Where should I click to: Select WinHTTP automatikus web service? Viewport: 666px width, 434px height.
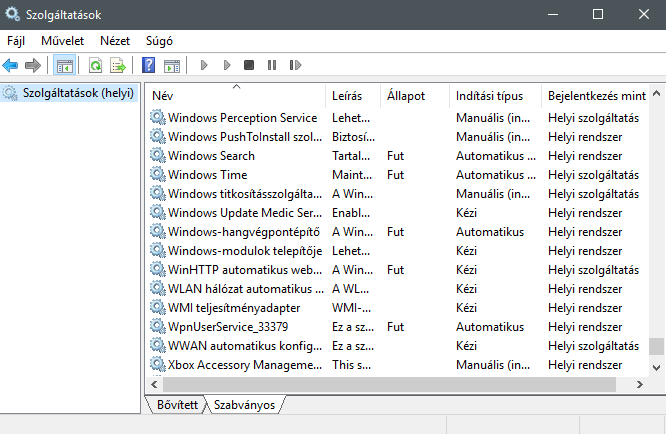245,270
